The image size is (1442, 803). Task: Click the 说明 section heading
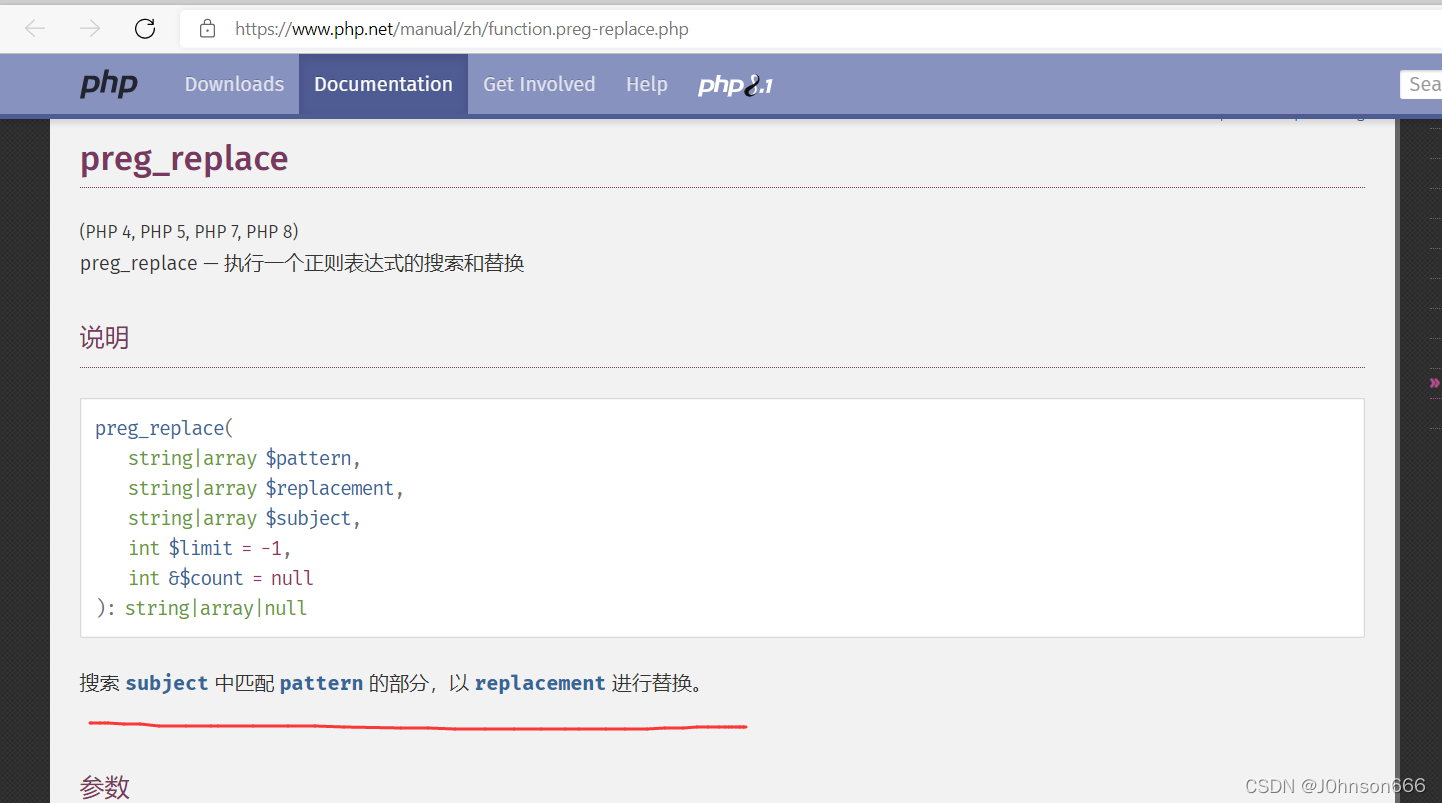tap(104, 337)
